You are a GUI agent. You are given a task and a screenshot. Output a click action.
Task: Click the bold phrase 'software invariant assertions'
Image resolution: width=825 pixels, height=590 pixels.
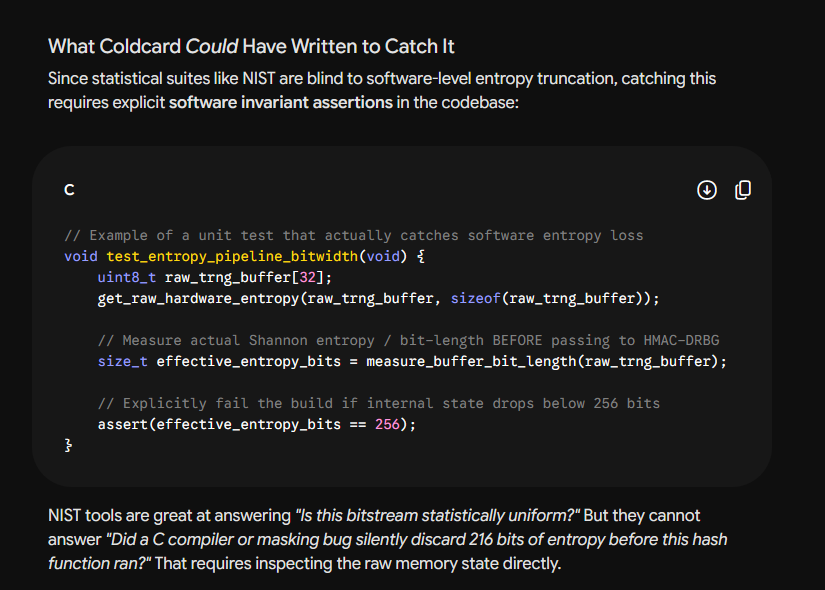click(280, 102)
